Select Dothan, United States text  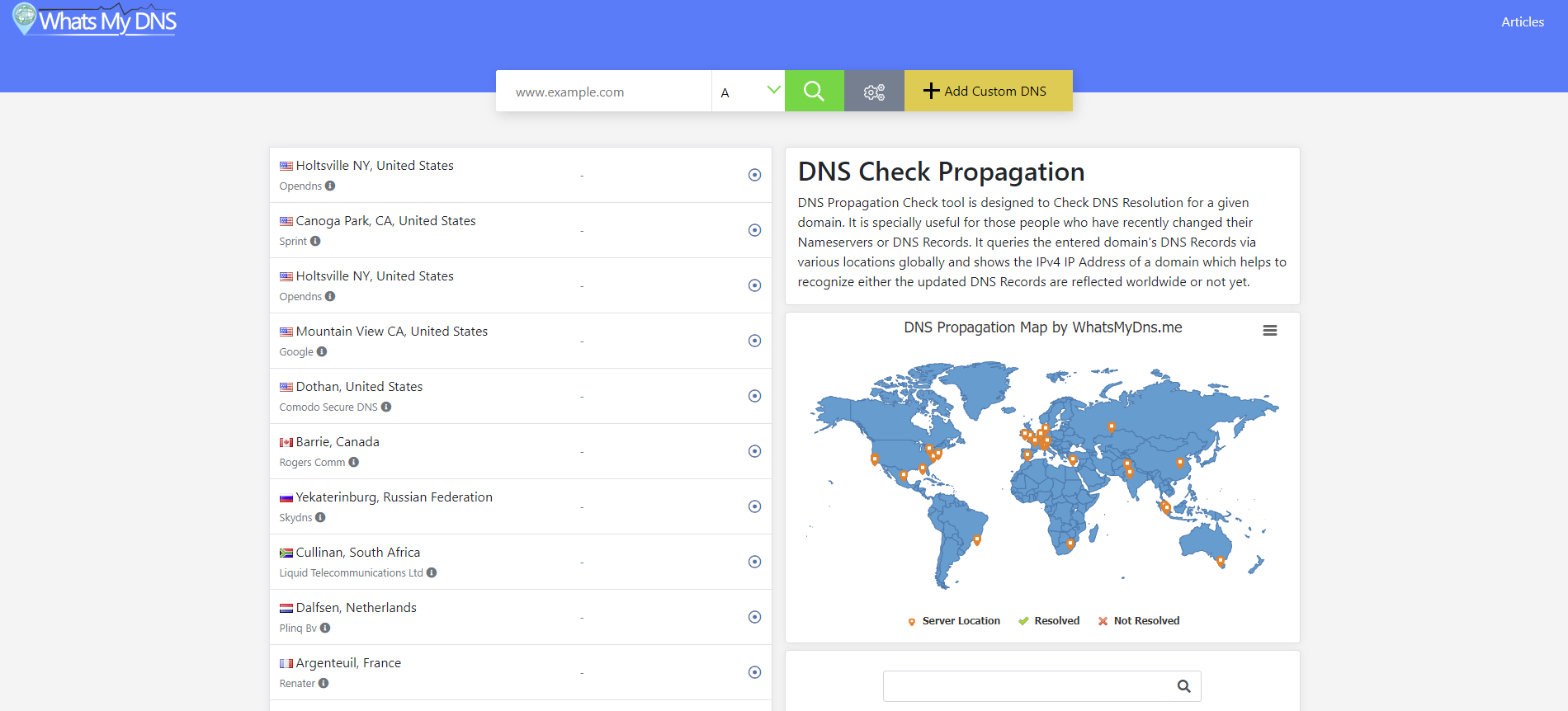click(x=359, y=386)
